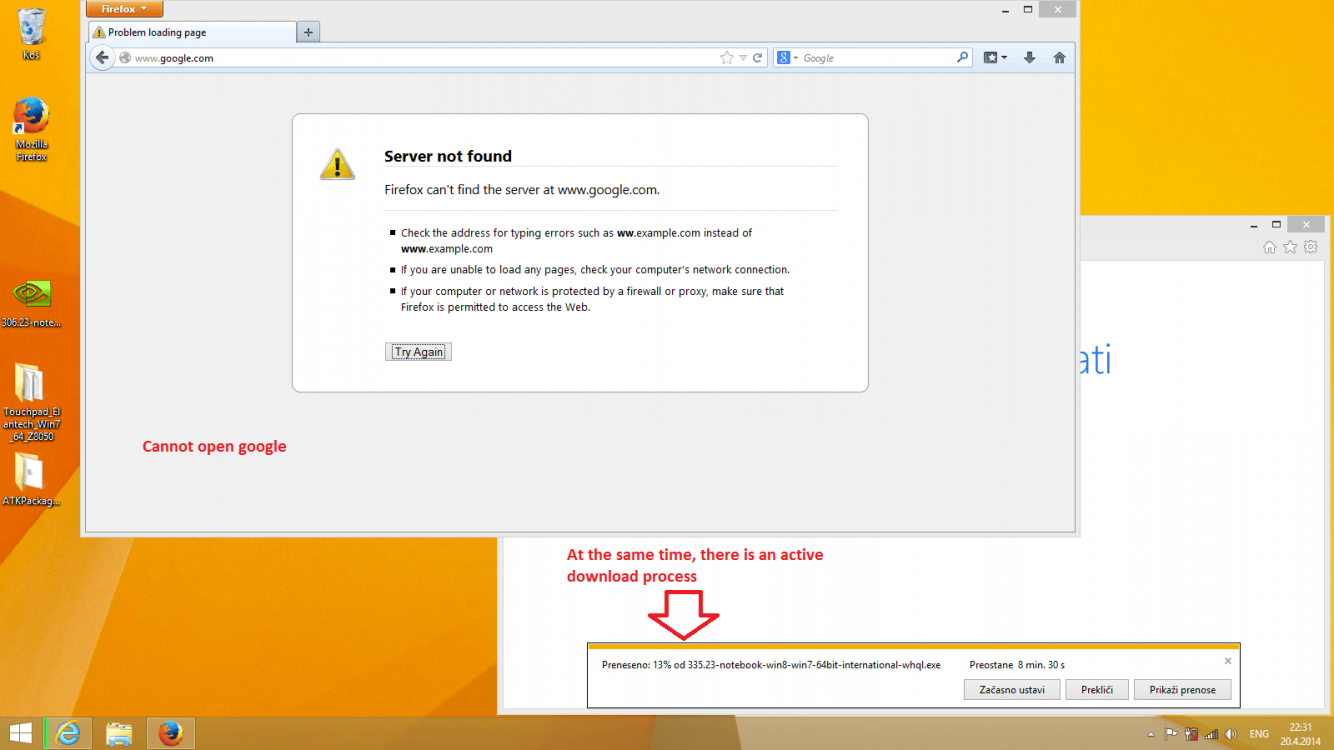Click the Server not found heading
This screenshot has width=1334, height=750.
(448, 156)
